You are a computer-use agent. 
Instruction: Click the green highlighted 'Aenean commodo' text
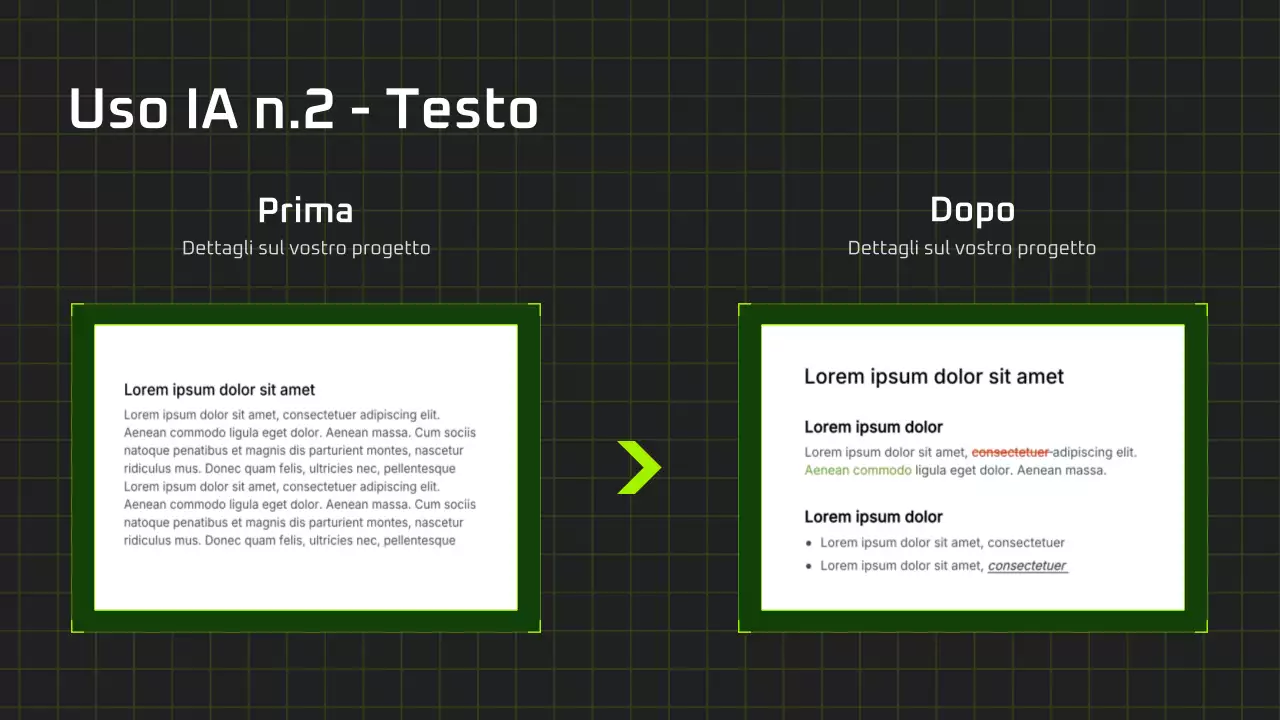coord(857,470)
